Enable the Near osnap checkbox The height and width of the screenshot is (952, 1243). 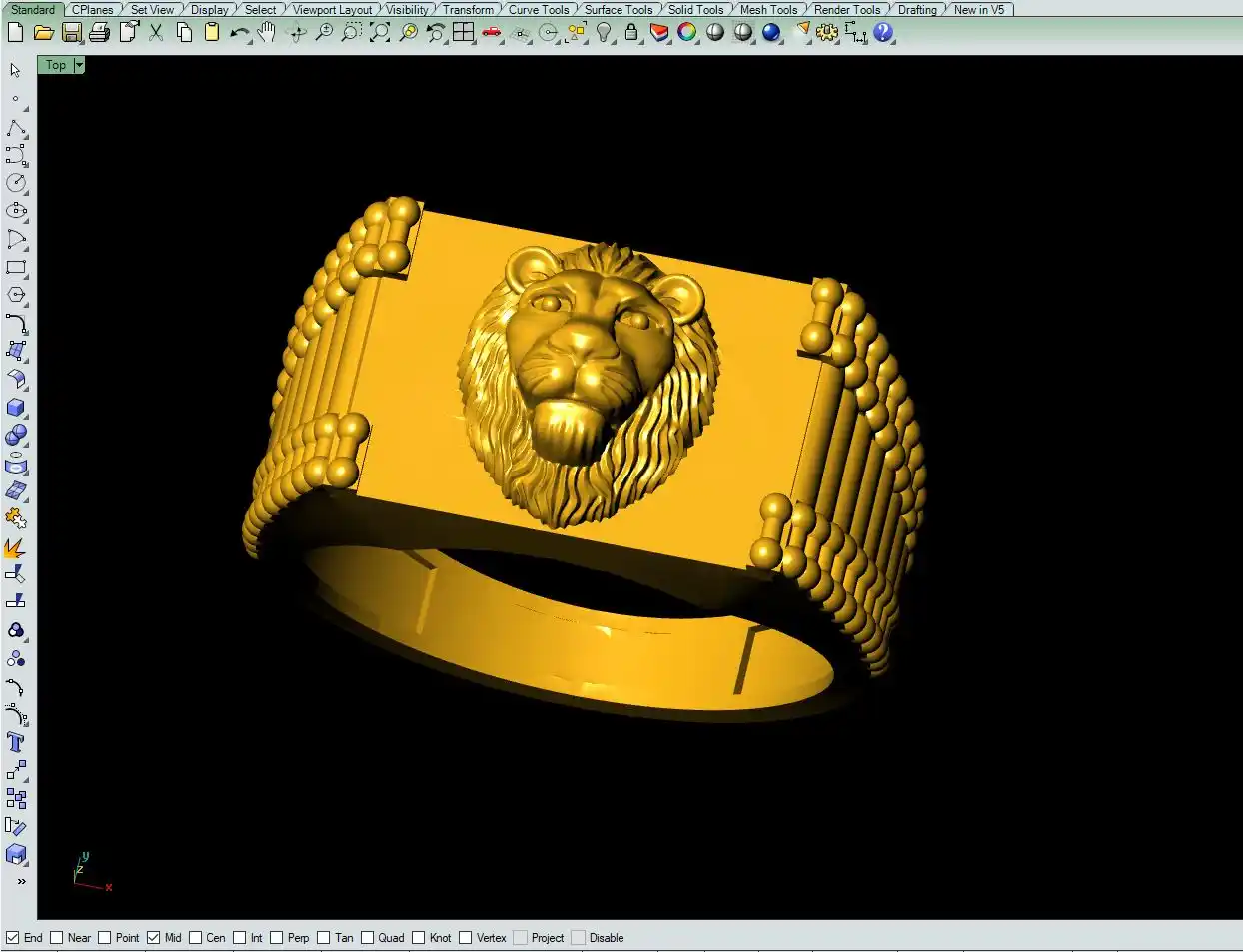coord(57,938)
